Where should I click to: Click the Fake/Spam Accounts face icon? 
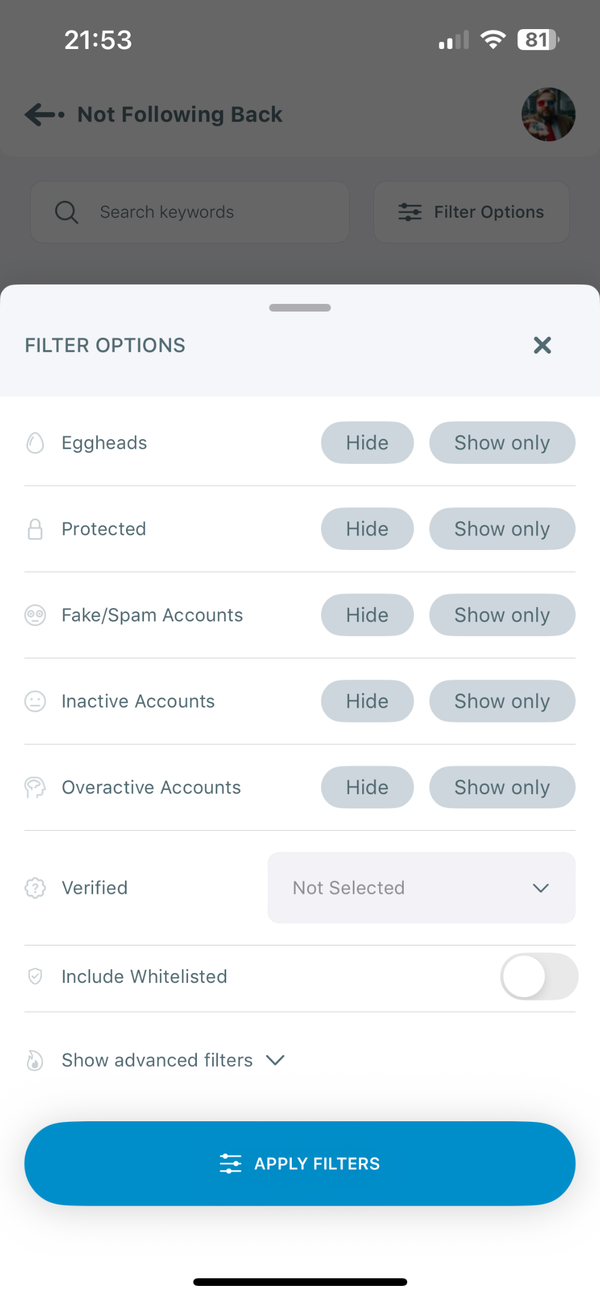(35, 614)
